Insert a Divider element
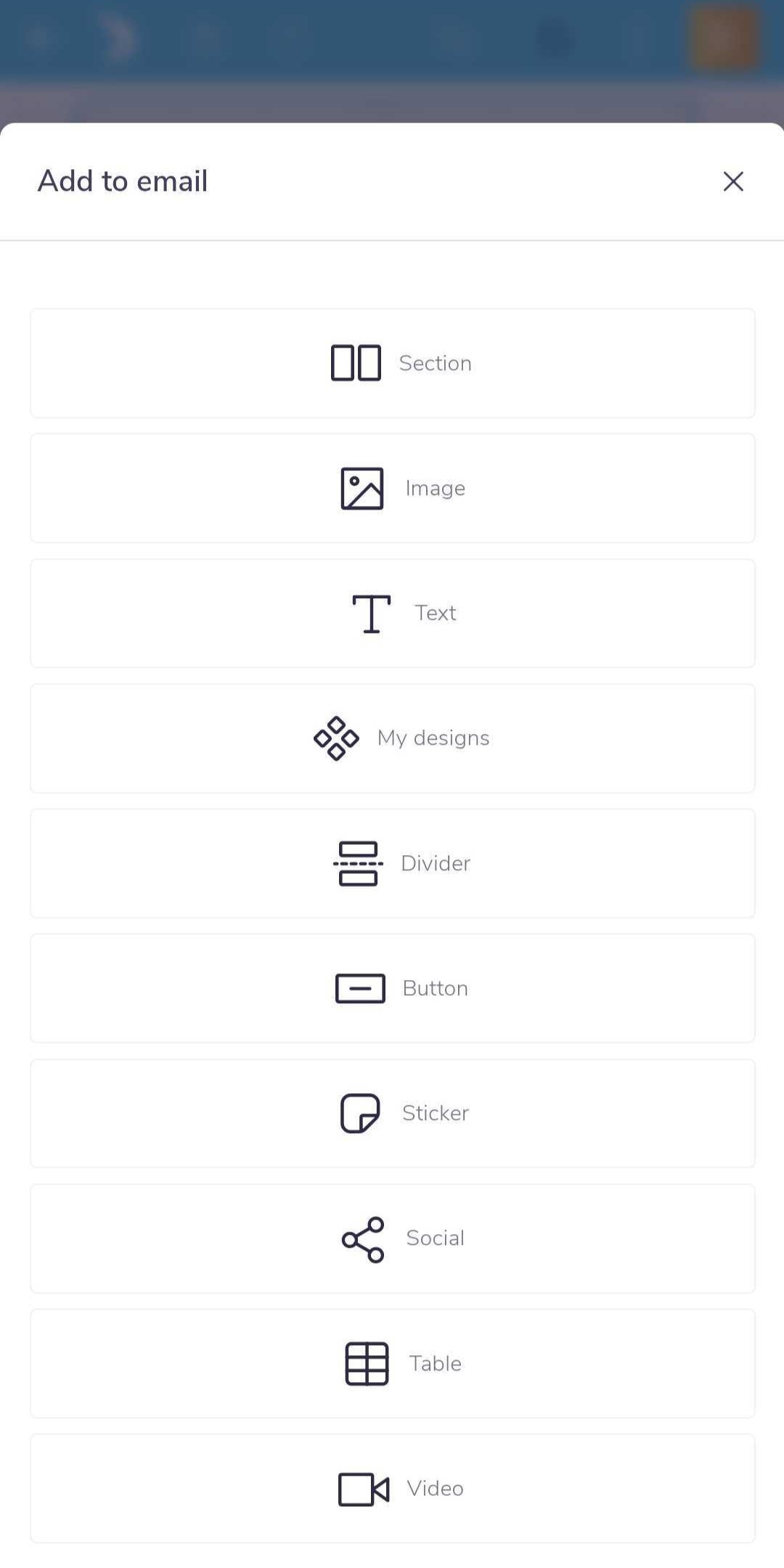The image size is (784, 1568). click(393, 864)
